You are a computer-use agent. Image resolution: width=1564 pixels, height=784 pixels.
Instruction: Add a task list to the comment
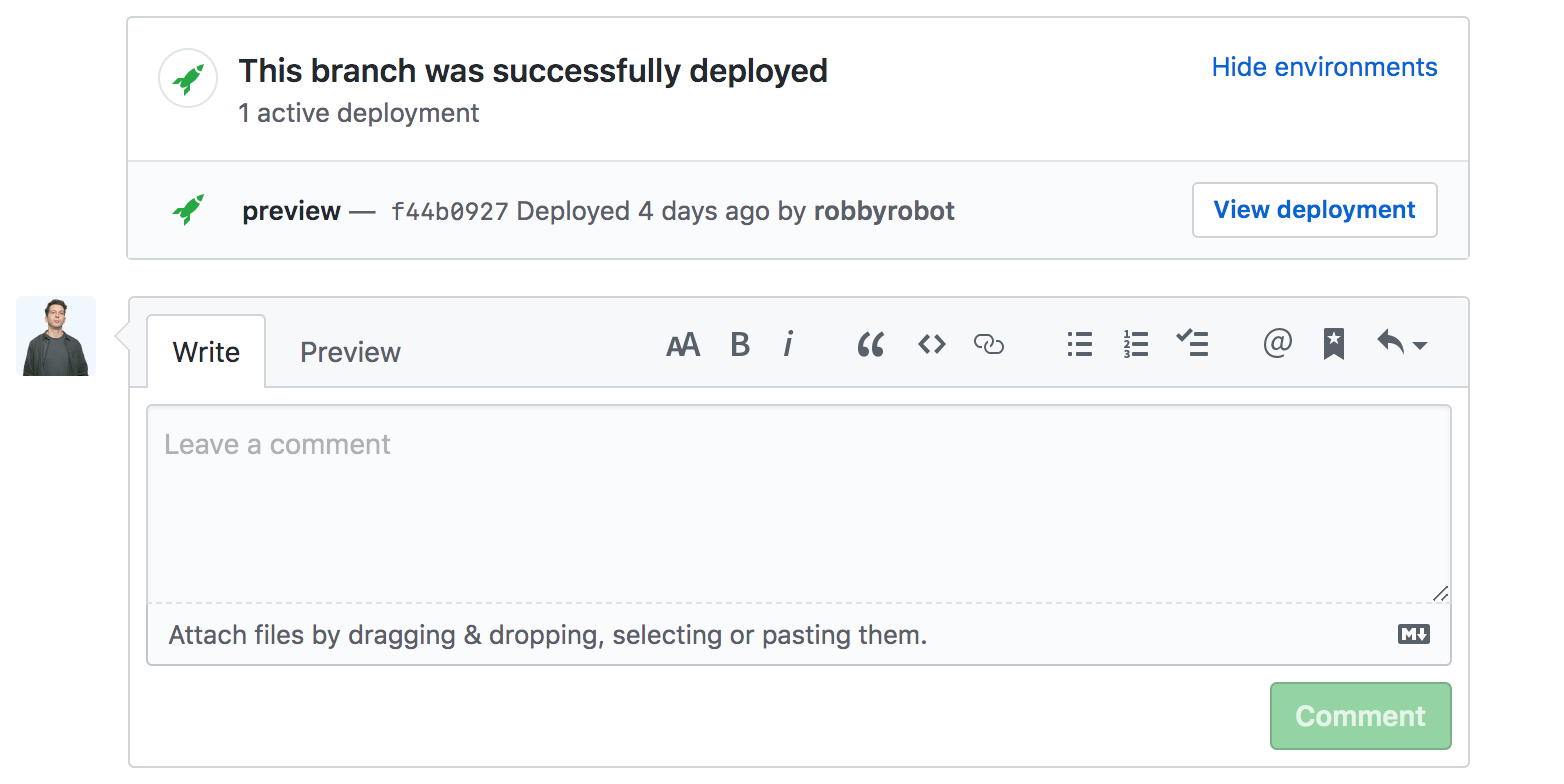click(x=1192, y=344)
